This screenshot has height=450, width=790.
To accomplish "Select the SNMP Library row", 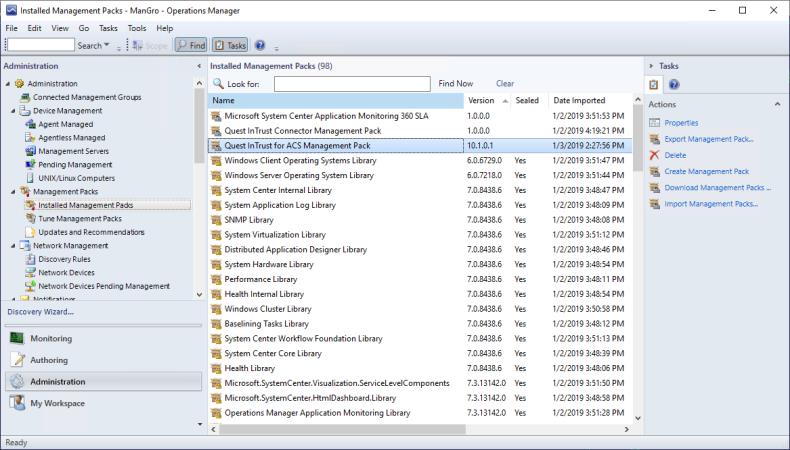I will 420,220.
